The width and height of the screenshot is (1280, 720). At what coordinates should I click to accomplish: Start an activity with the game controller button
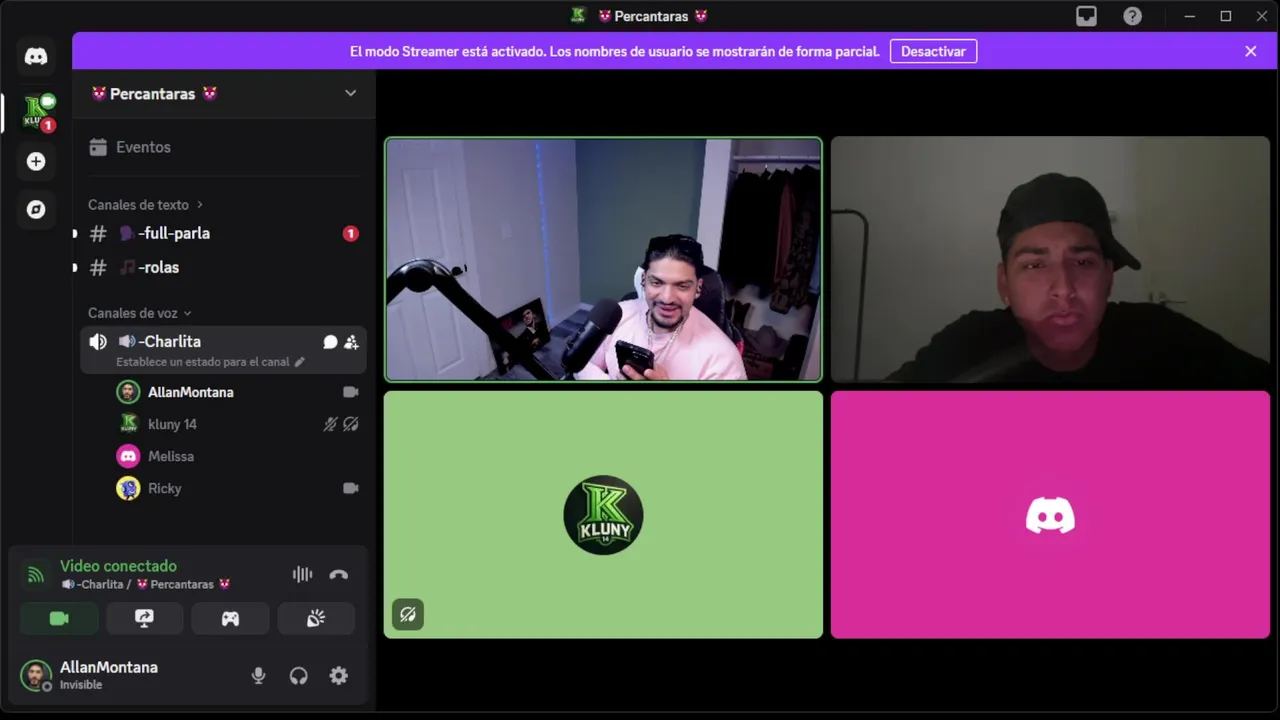click(230, 619)
